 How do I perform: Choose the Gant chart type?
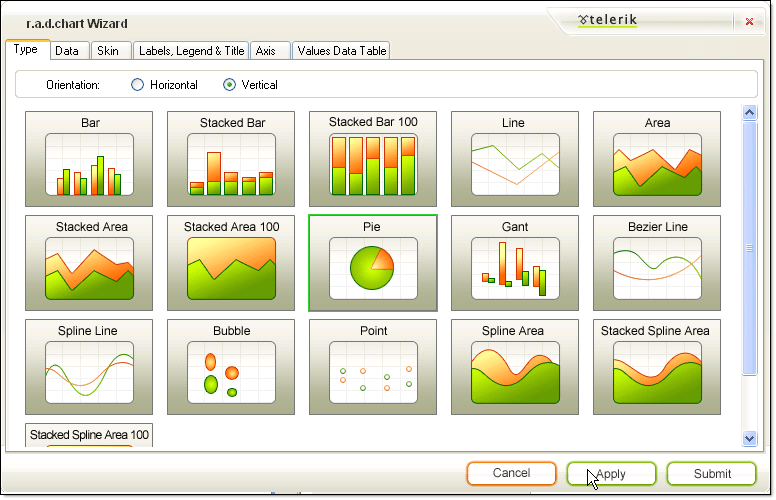click(x=515, y=263)
